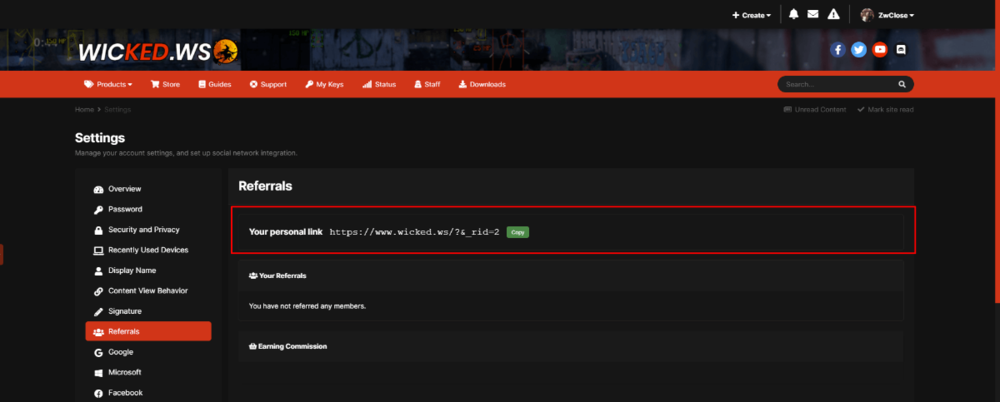Click the Home breadcrumb link
The image size is (1000, 402).
(84, 109)
